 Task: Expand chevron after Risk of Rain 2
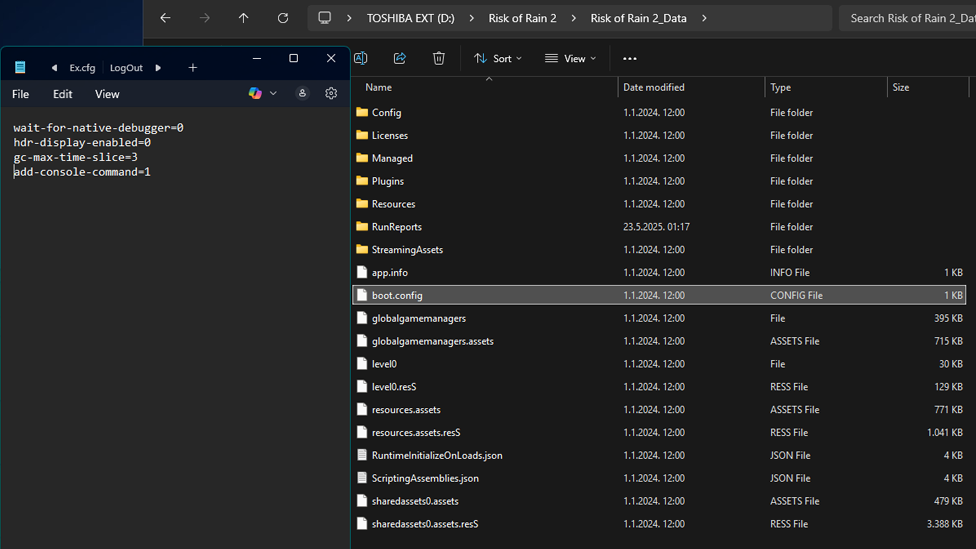click(573, 18)
